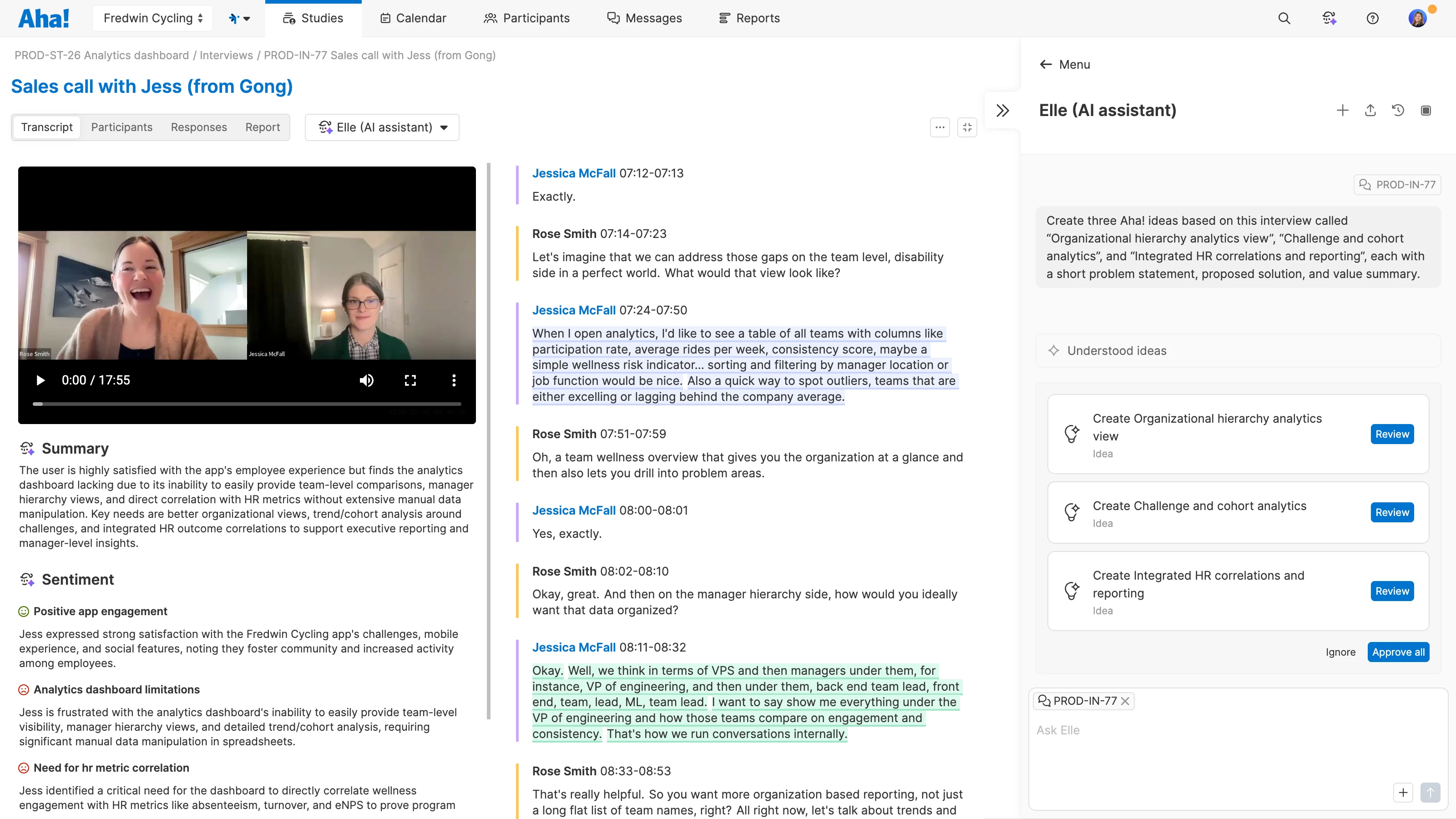Viewport: 1456px width, 819px height.
Task: Click the video progress bar
Action: pos(247,404)
